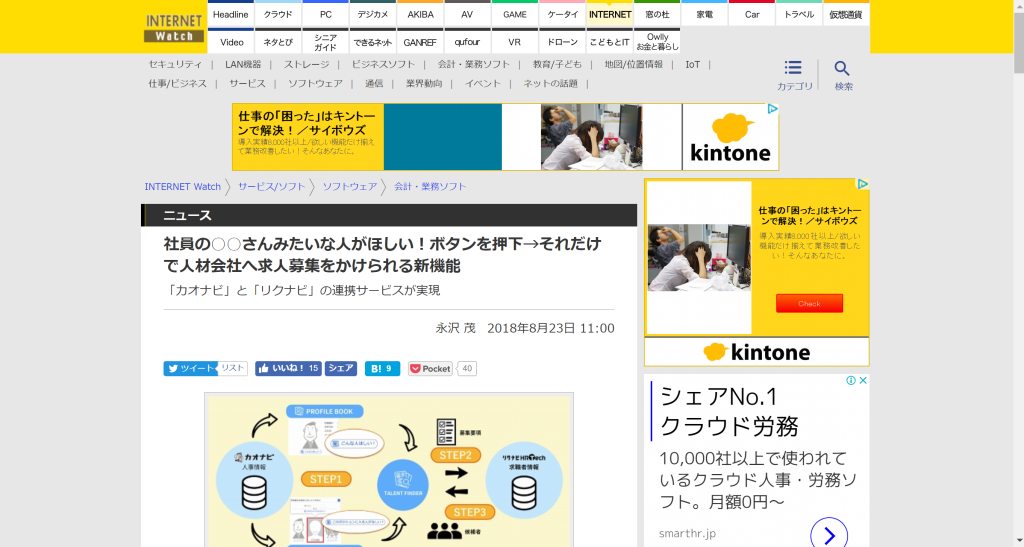Open ad info icon on SmartHR ad

click(851, 380)
